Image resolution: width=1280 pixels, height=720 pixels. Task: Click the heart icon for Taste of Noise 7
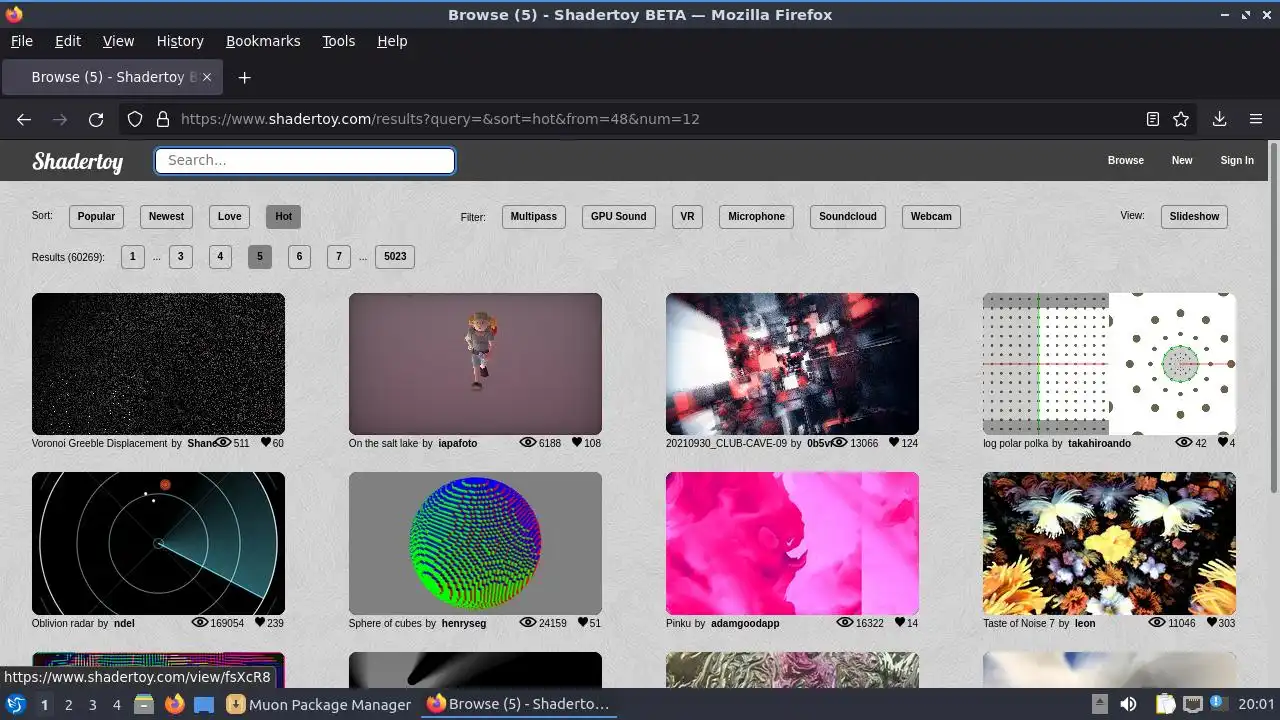pos(1211,623)
